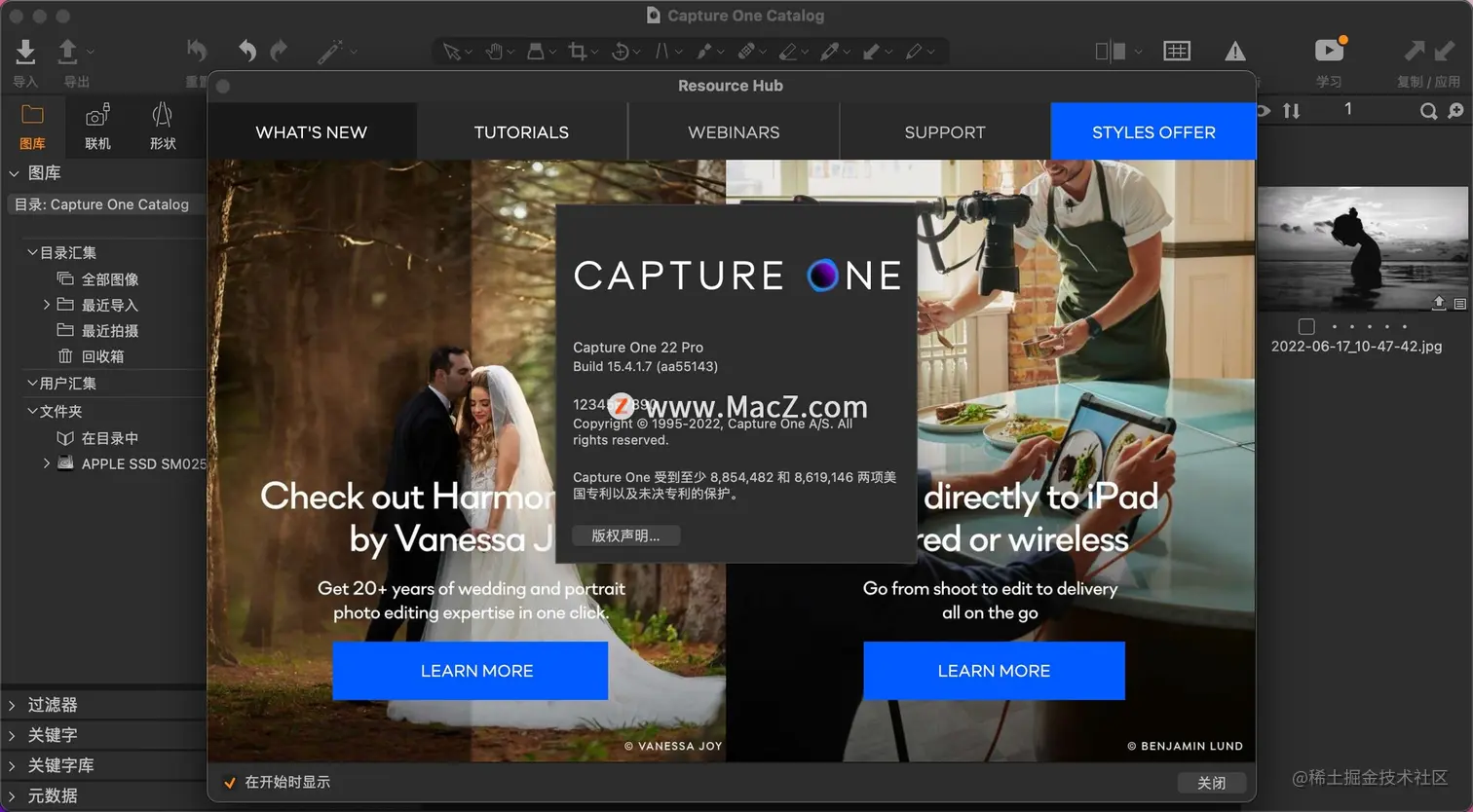Image resolution: width=1473 pixels, height=812 pixels.
Task: Select the silhouette photo thumbnail
Action: pyautogui.click(x=1363, y=249)
